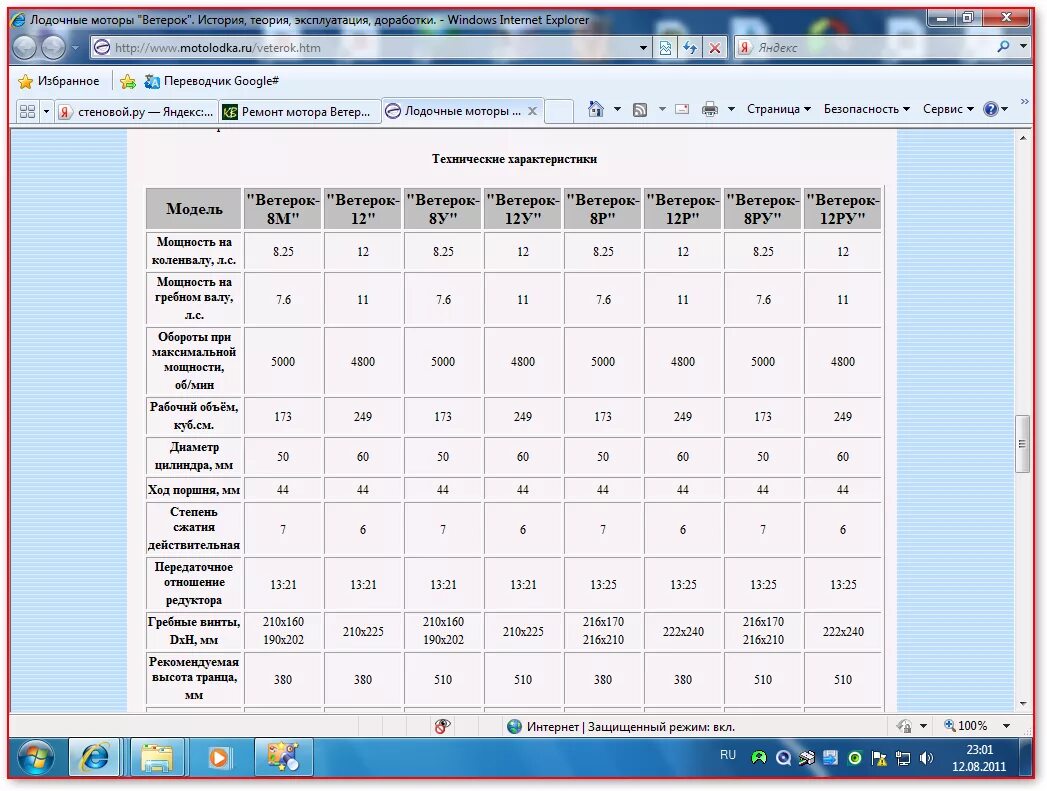Viewport: 1047px width, 791px height.
Task: Launch Windows Media Player from taskbar
Action: point(218,758)
